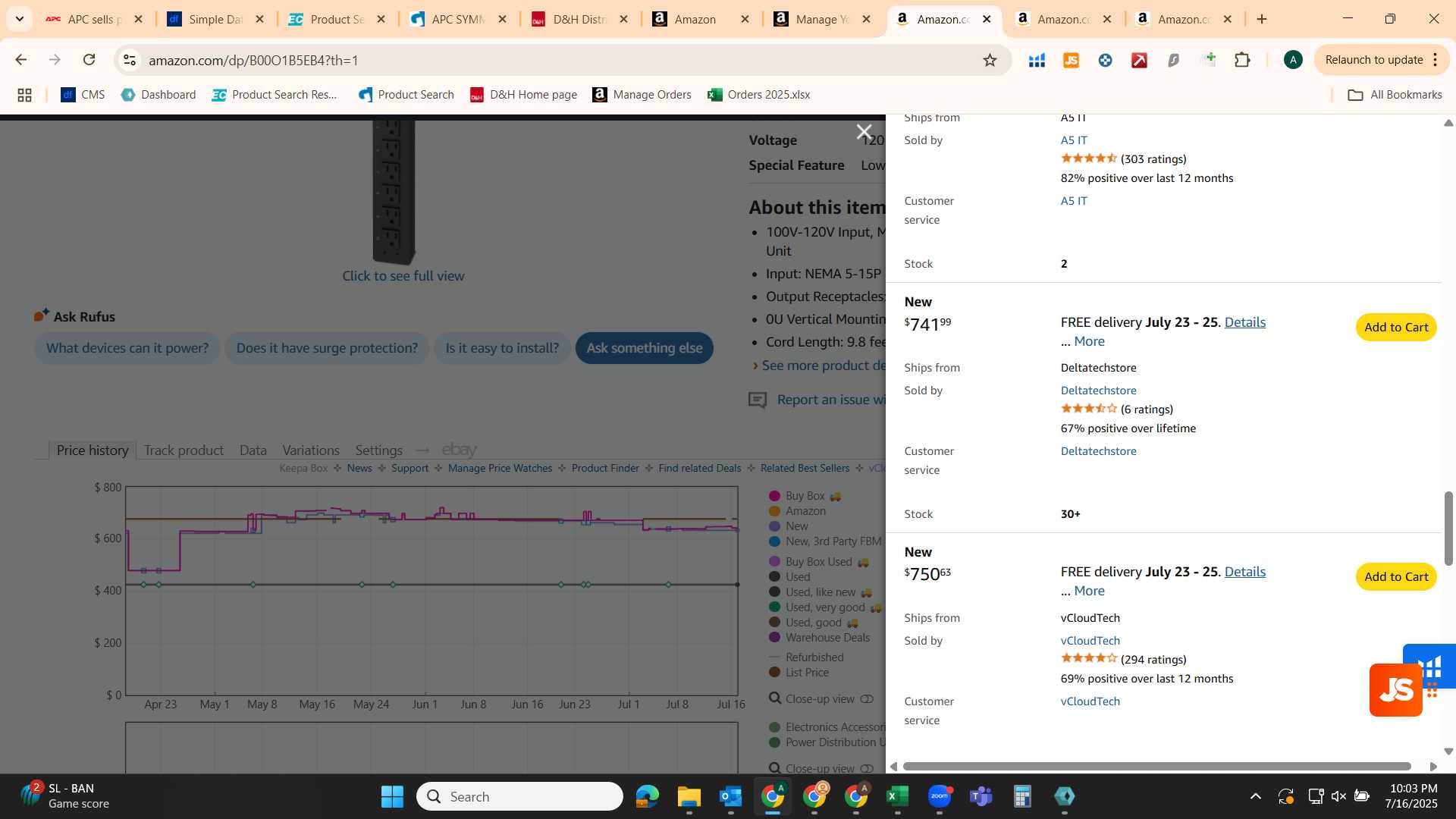
Task: Click the Ask Rufus sparkle icon
Action: [x=41, y=315]
